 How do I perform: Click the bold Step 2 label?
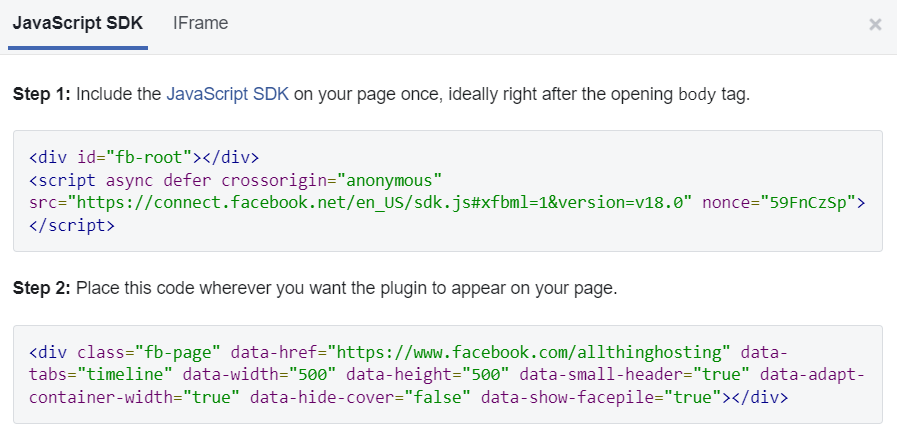click(42, 290)
